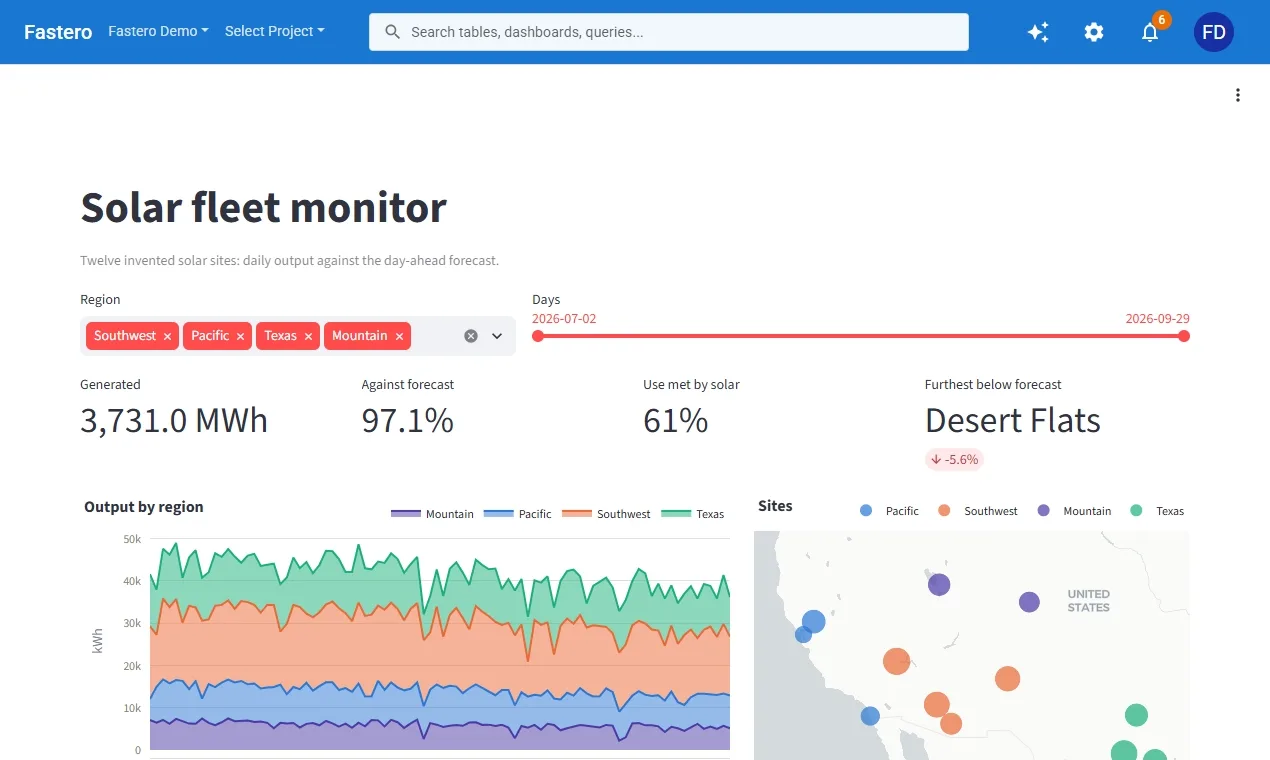Remove the Southwest region tag
The height and width of the screenshot is (760, 1270).
point(167,337)
